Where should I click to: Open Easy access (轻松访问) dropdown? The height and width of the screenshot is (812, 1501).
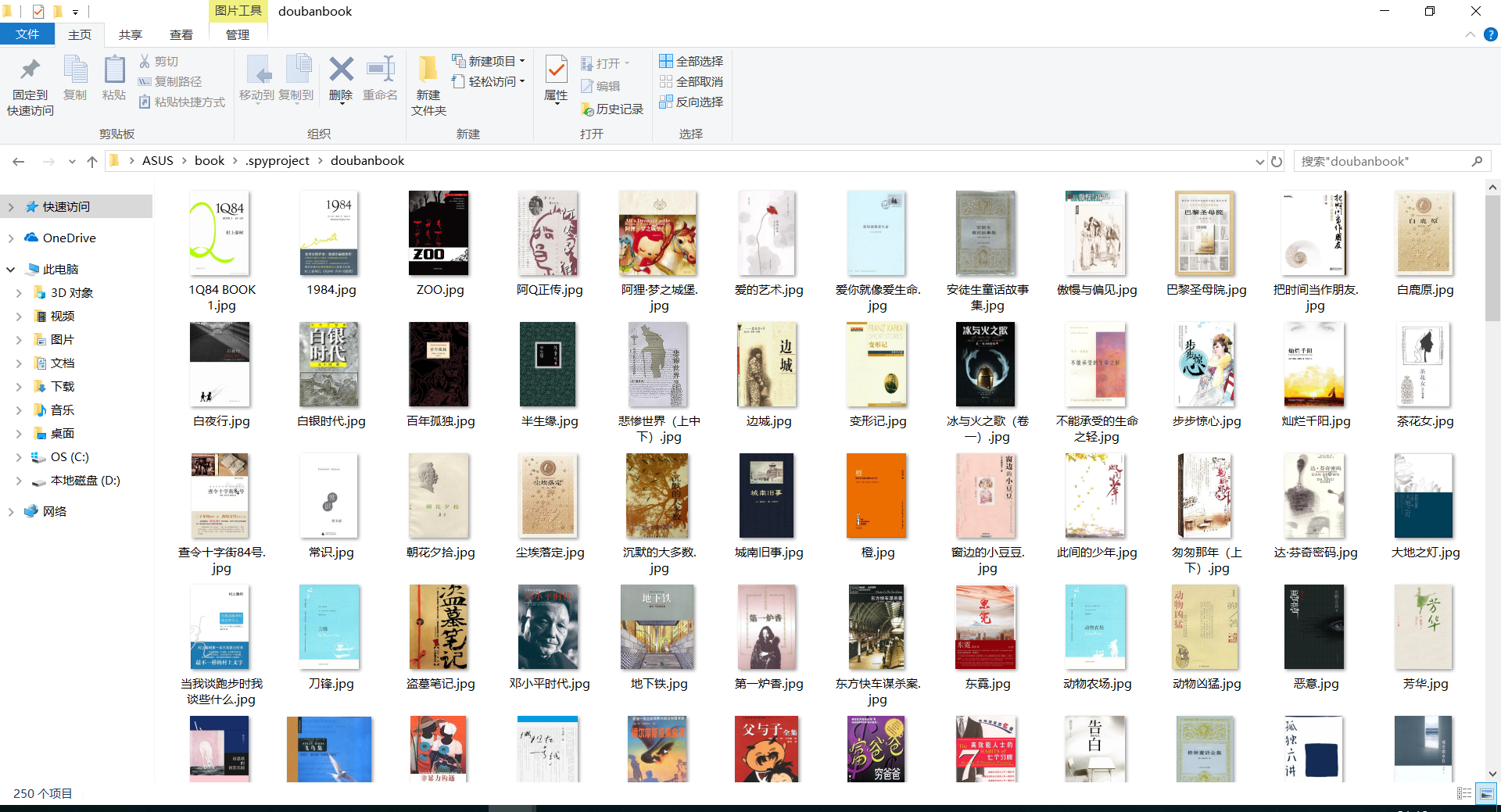[489, 81]
